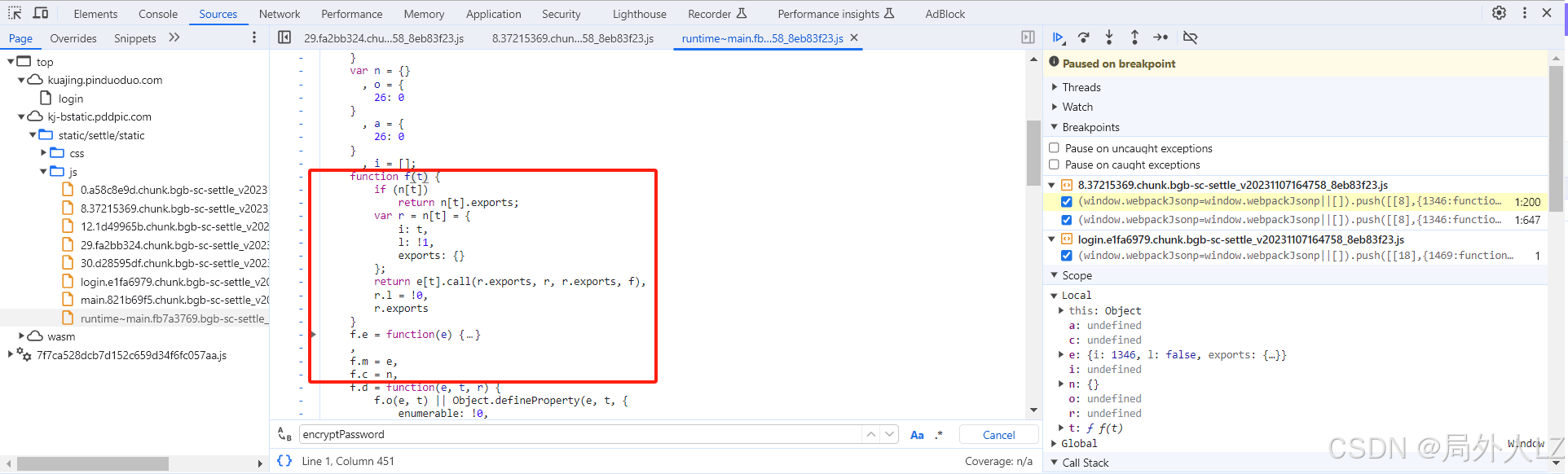Cancel the in-file search

pos(999,435)
